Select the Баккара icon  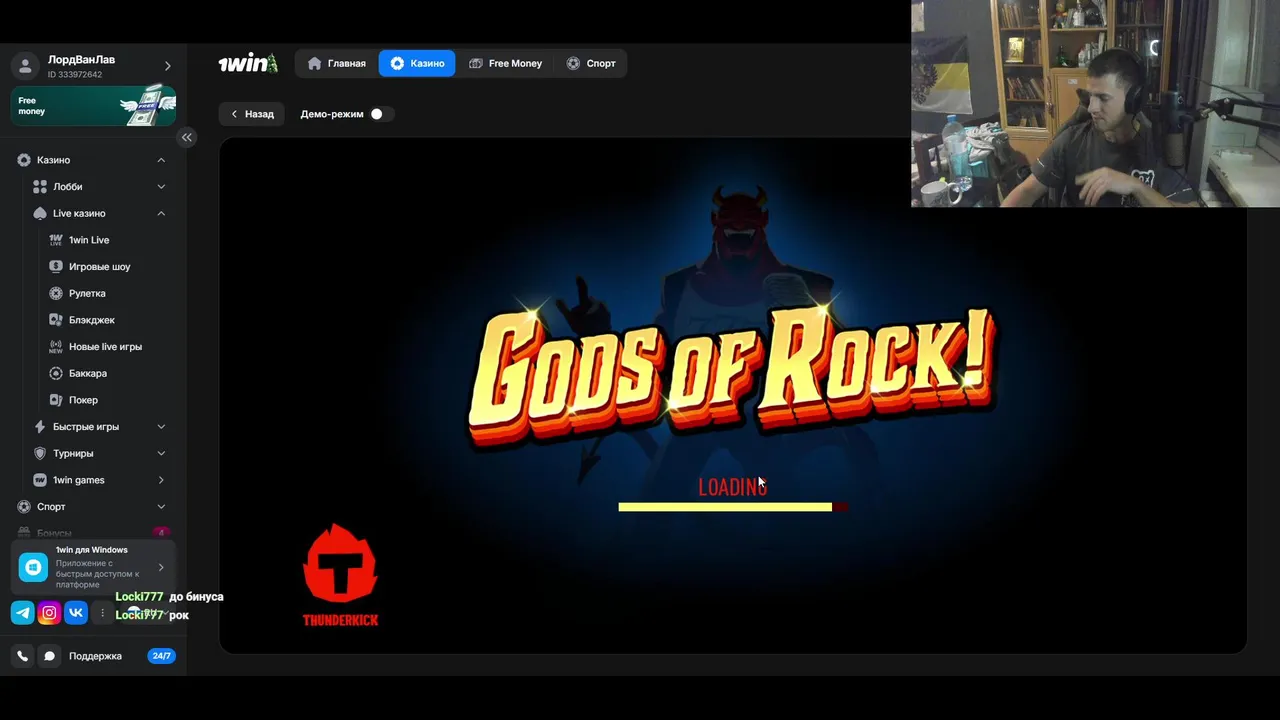click(56, 373)
